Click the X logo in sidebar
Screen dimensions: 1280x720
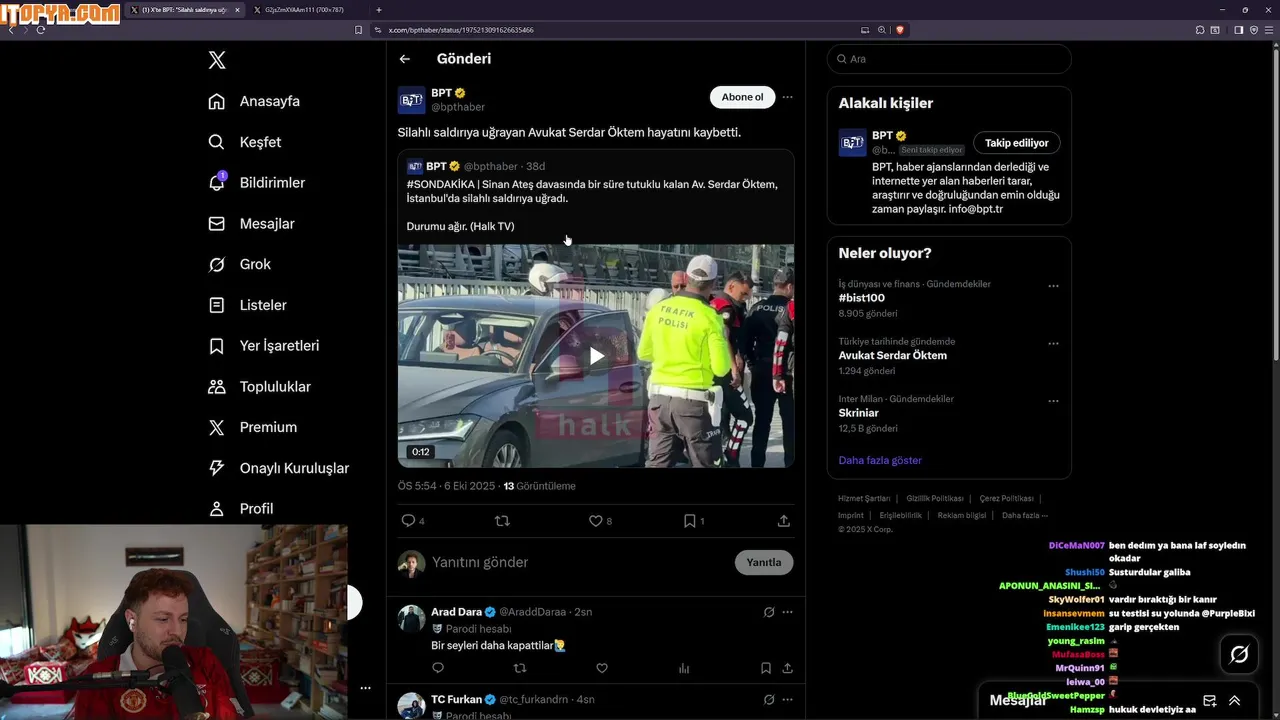(x=217, y=60)
